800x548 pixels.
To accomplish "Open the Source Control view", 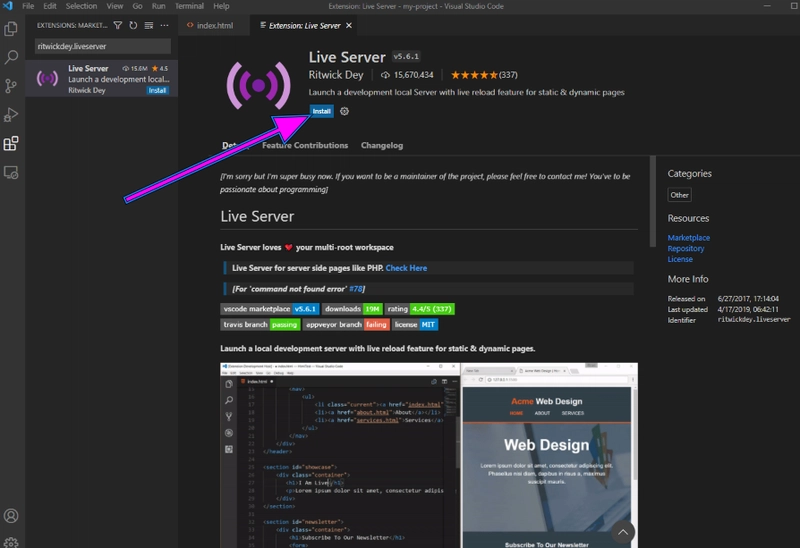I will coord(11,86).
